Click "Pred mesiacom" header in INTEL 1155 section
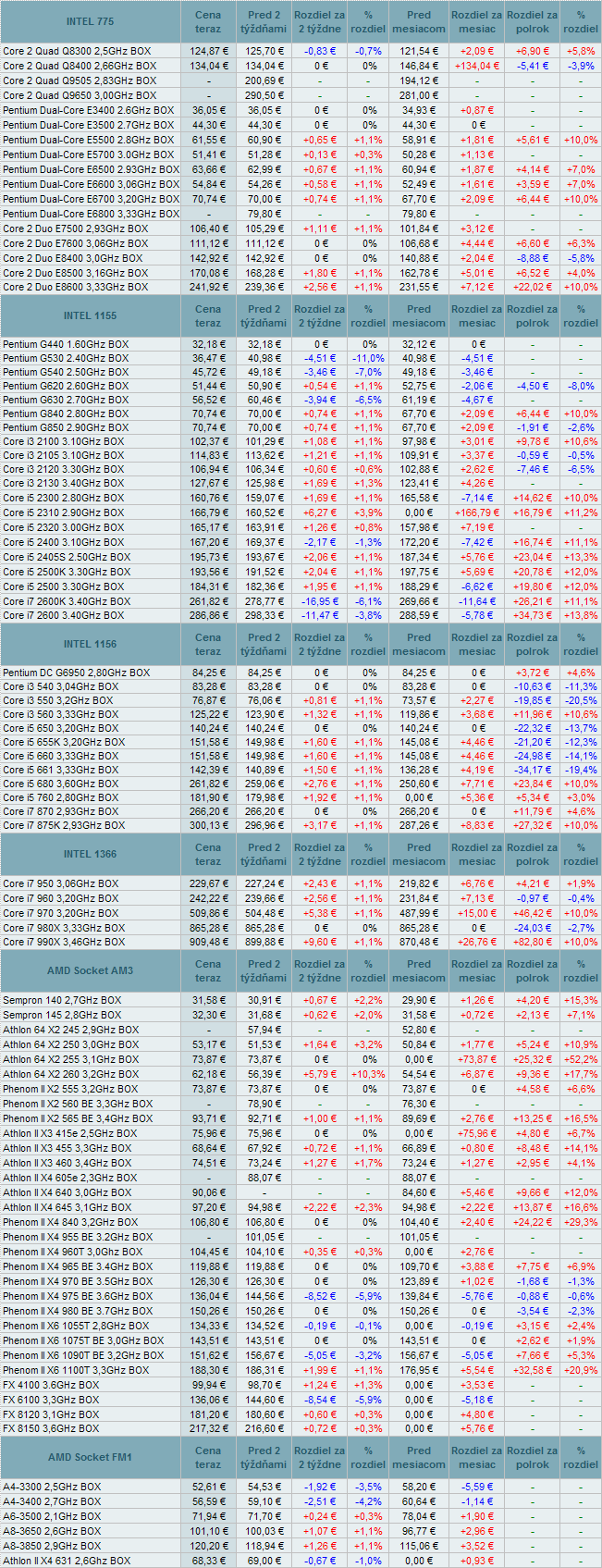This screenshot has width=602, height=1568. click(419, 316)
